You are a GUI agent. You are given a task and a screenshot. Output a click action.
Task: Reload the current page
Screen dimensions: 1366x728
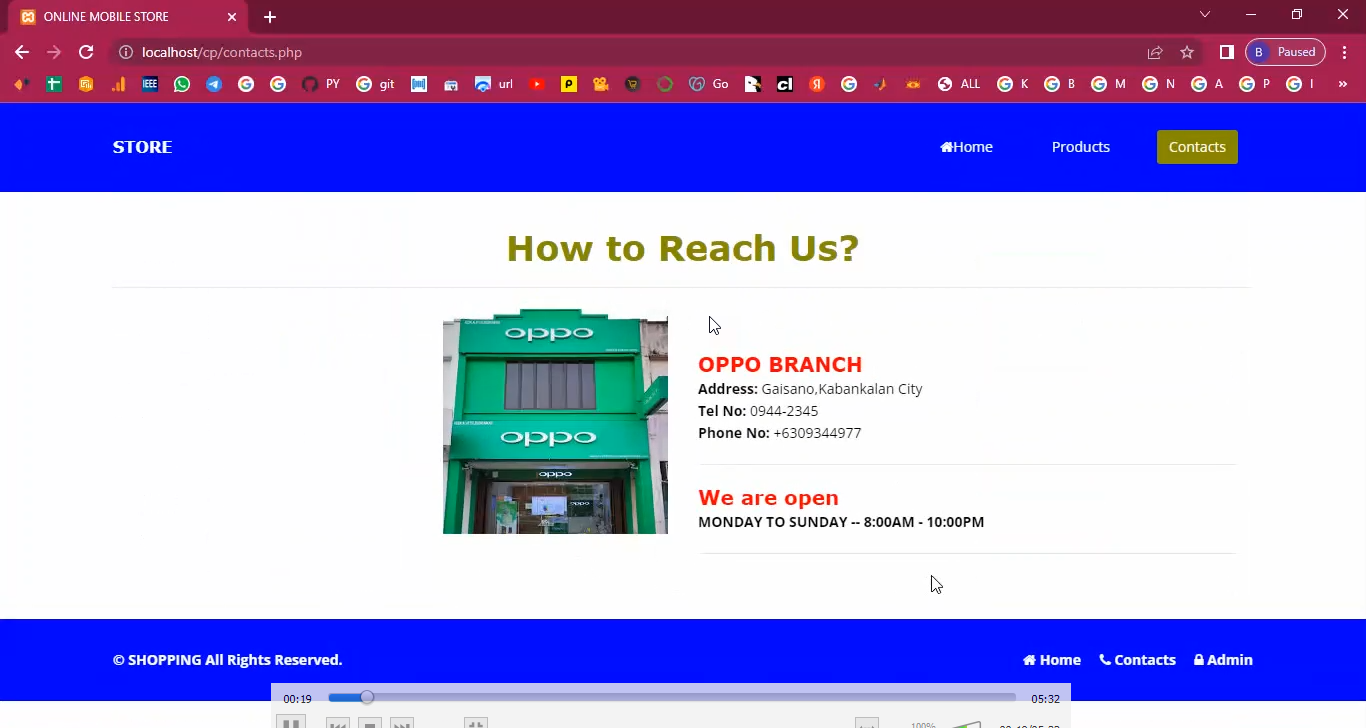click(x=86, y=52)
